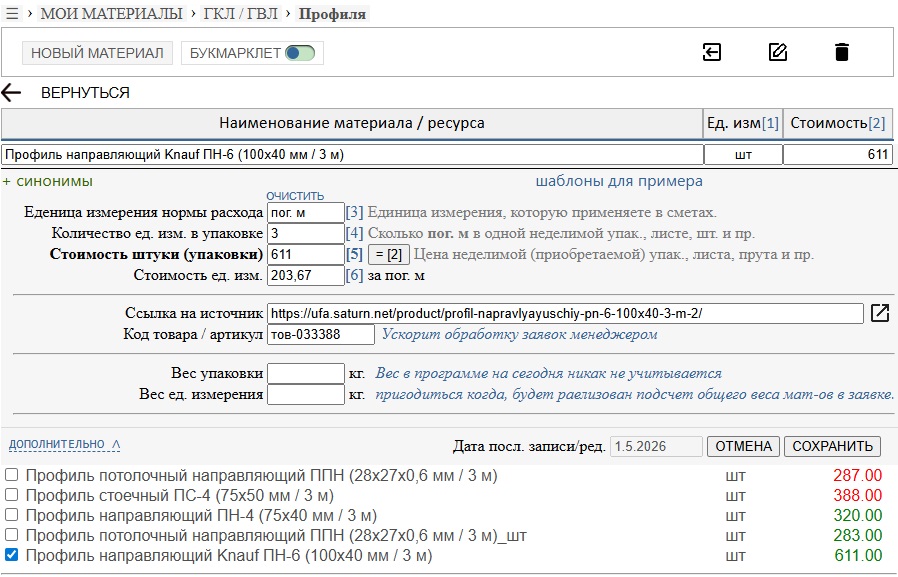Click the ОТМЕНА button
Screen dimensions: 898x577
point(743,446)
